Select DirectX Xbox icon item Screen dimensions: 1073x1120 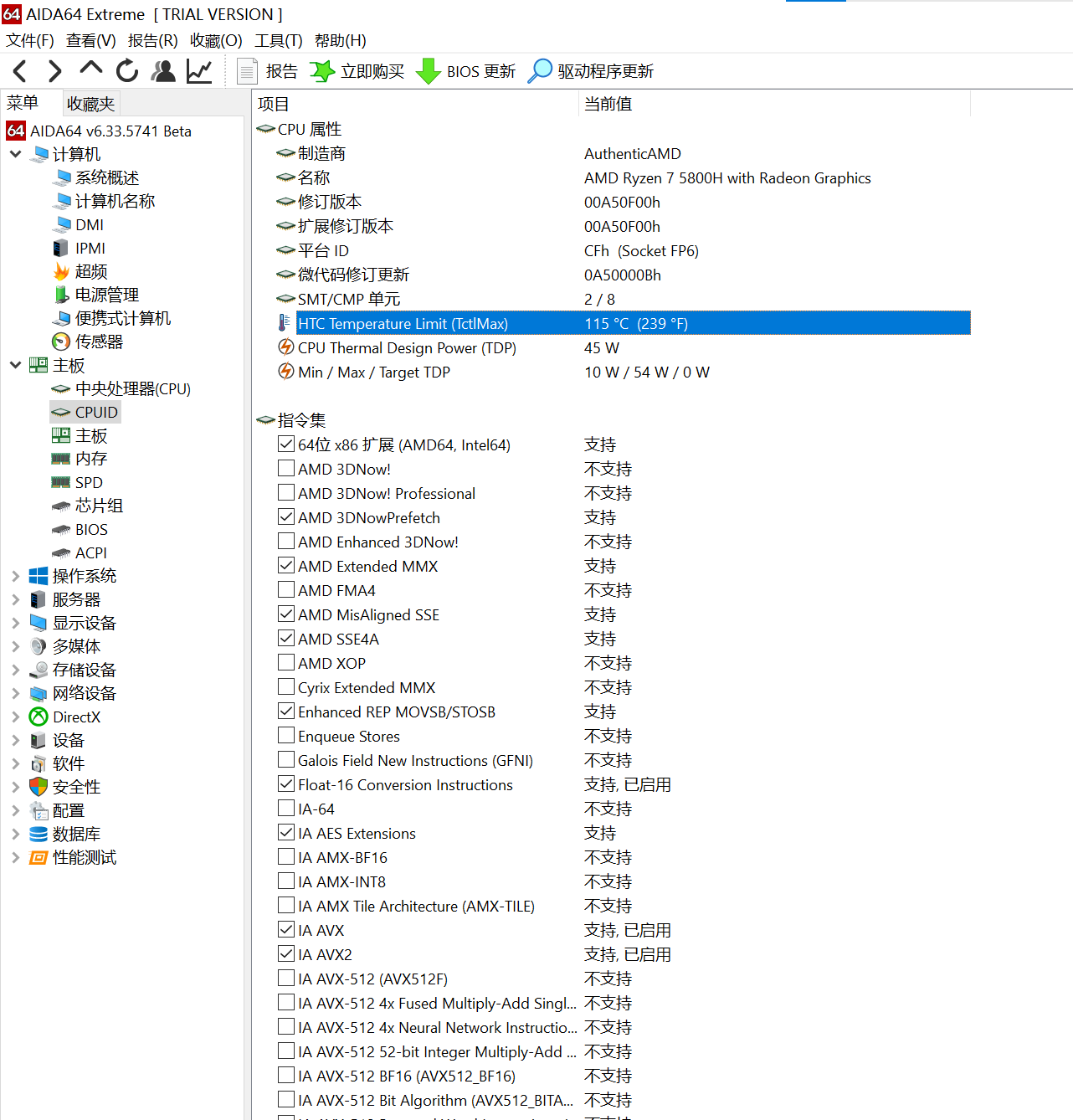64,717
